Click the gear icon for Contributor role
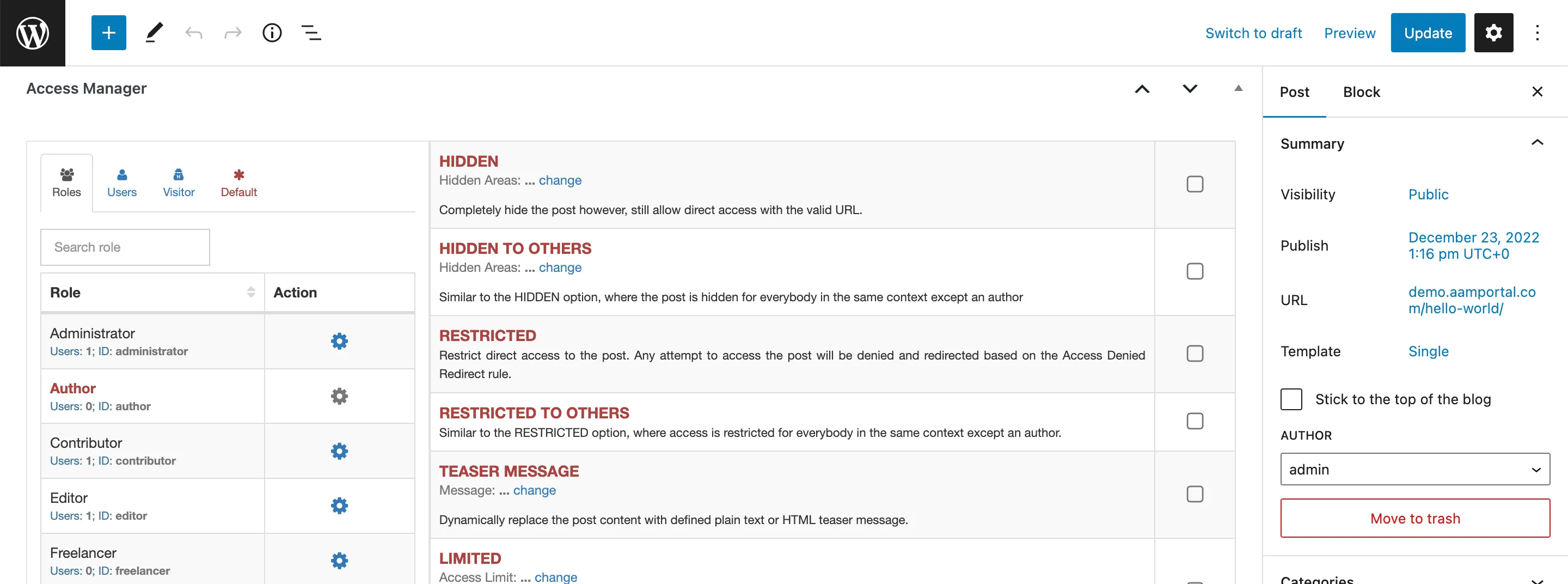Screen dimensions: 1568x584 click(x=340, y=451)
